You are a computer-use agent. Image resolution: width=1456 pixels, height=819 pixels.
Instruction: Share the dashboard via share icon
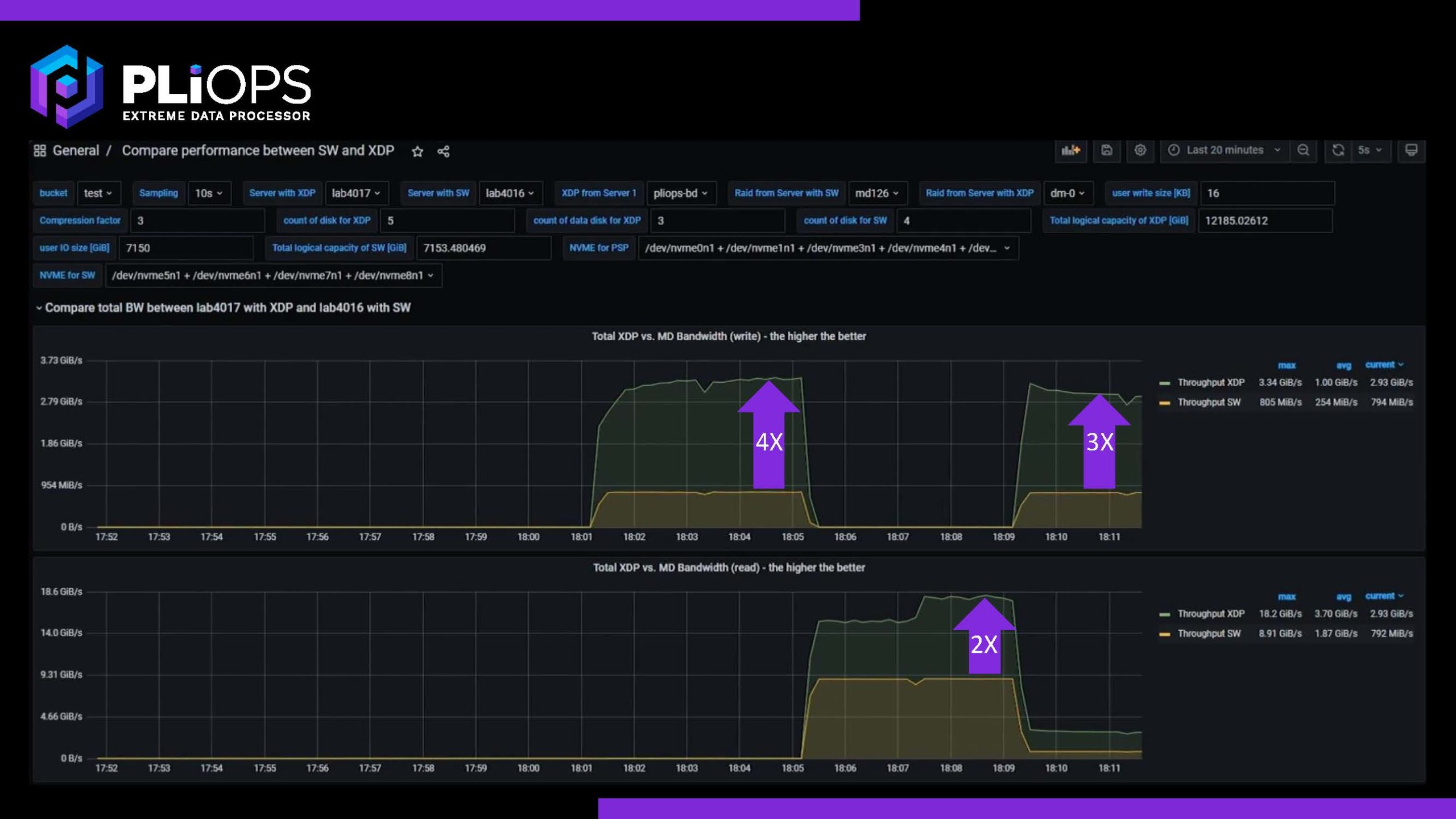click(444, 151)
